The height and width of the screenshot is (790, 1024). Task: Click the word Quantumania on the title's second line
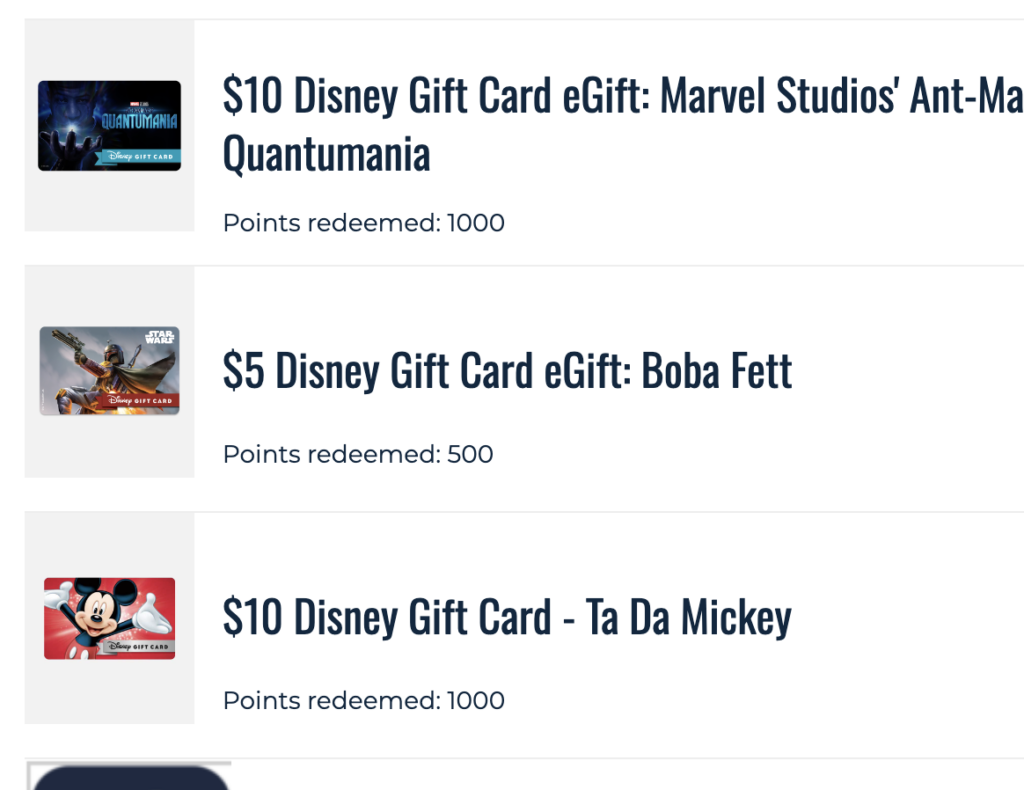pyautogui.click(x=327, y=154)
